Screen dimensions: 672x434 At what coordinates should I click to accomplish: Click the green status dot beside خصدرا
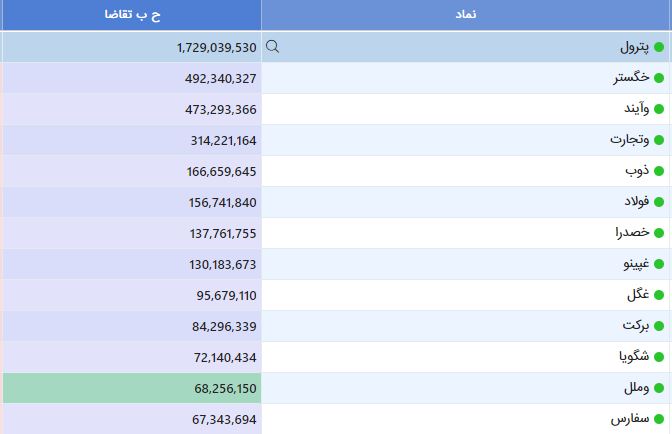point(659,233)
